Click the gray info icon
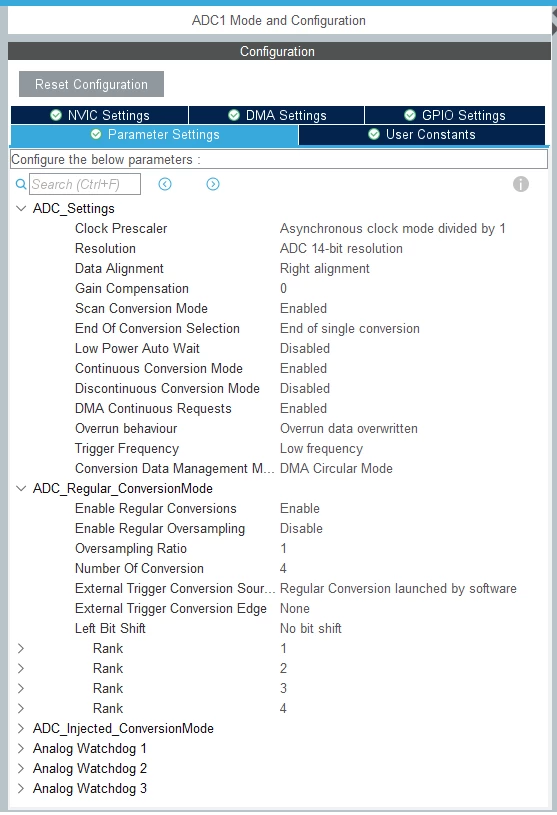The height and width of the screenshot is (815, 557). [x=521, y=184]
